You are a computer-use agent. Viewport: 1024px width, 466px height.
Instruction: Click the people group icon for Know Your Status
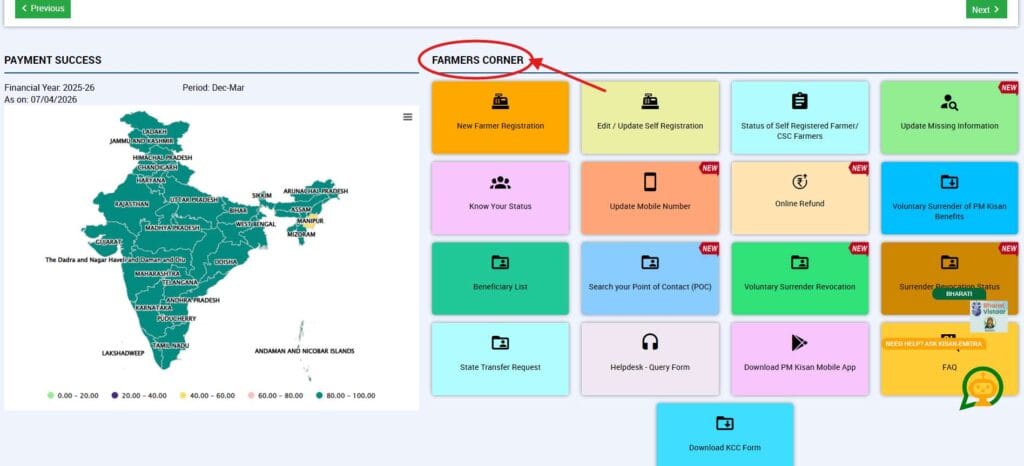500,183
